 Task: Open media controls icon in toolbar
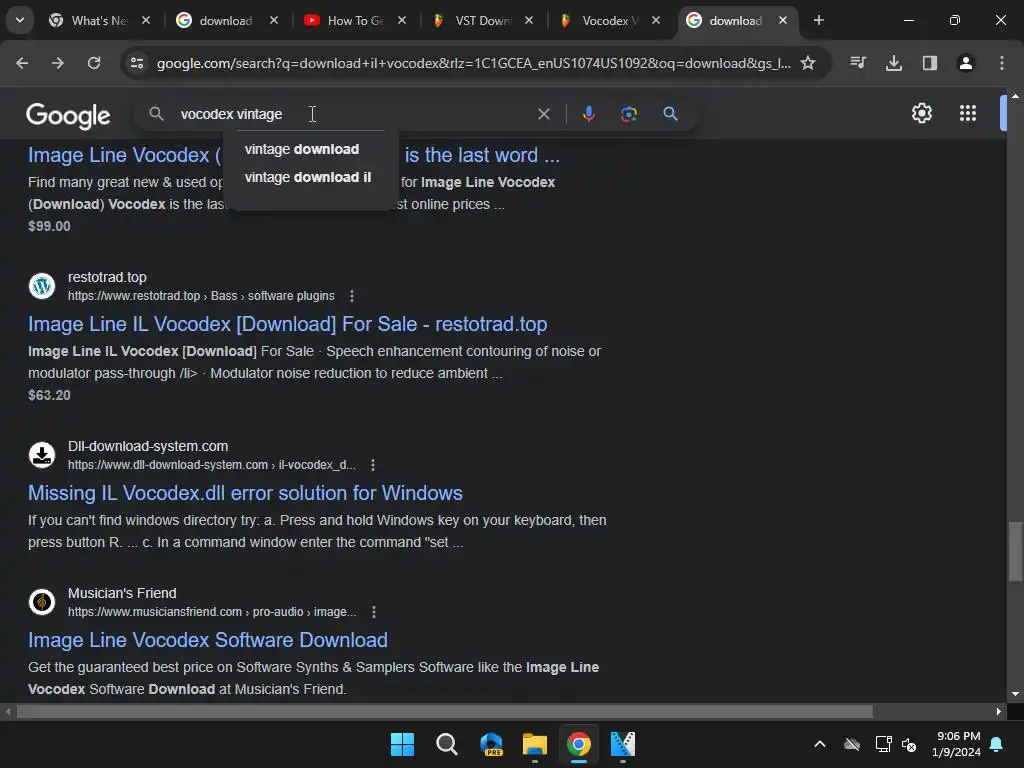click(x=858, y=63)
